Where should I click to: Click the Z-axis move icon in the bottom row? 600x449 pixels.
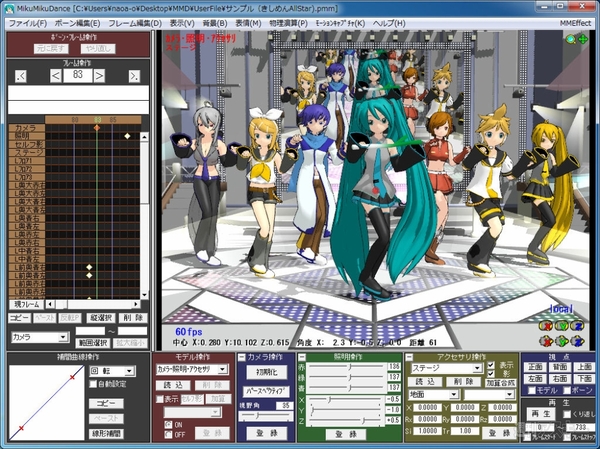tap(577, 341)
